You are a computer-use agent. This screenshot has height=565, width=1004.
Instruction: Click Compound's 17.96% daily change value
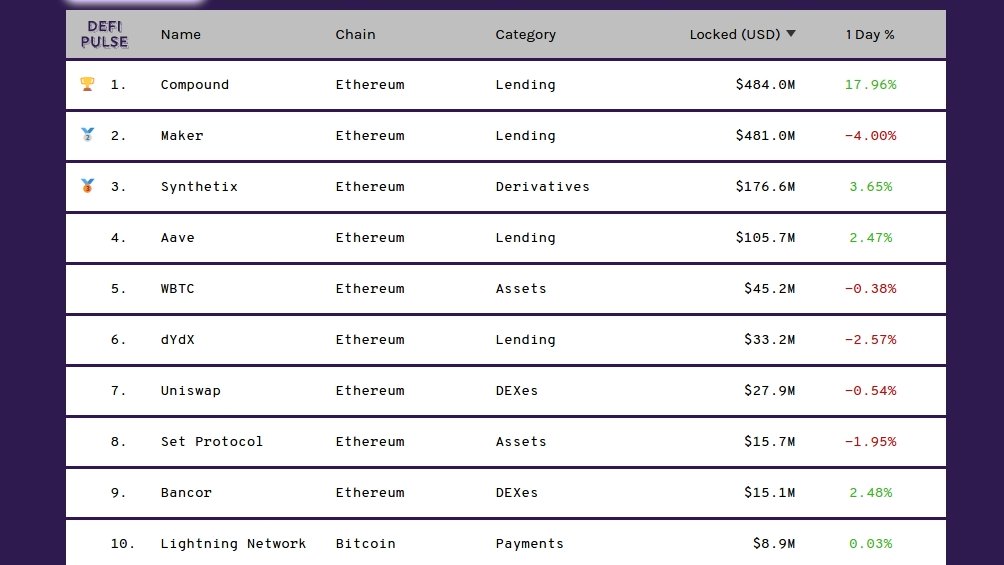point(870,85)
